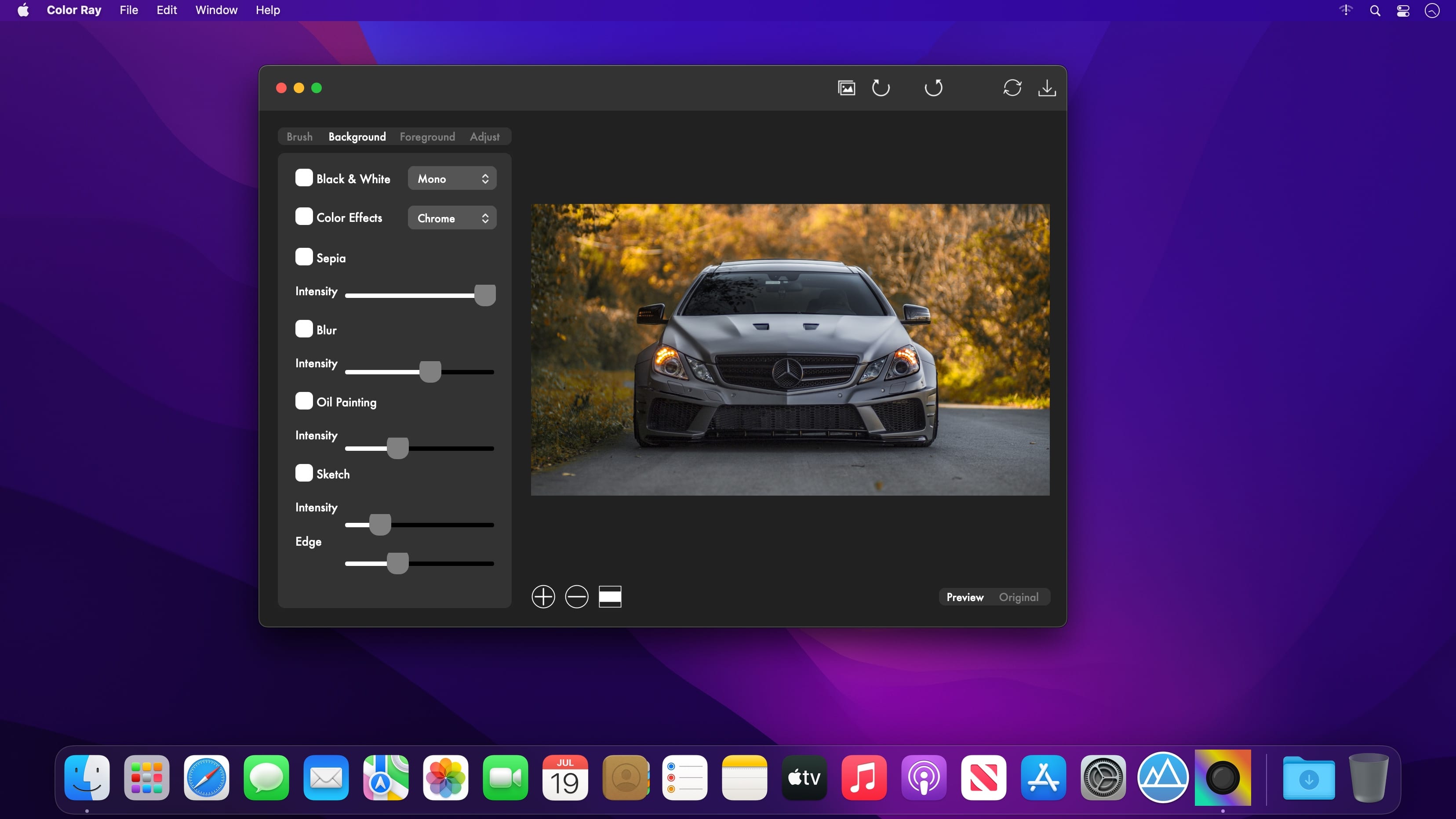
Task: Enable the Black & White checkbox
Action: point(304,178)
